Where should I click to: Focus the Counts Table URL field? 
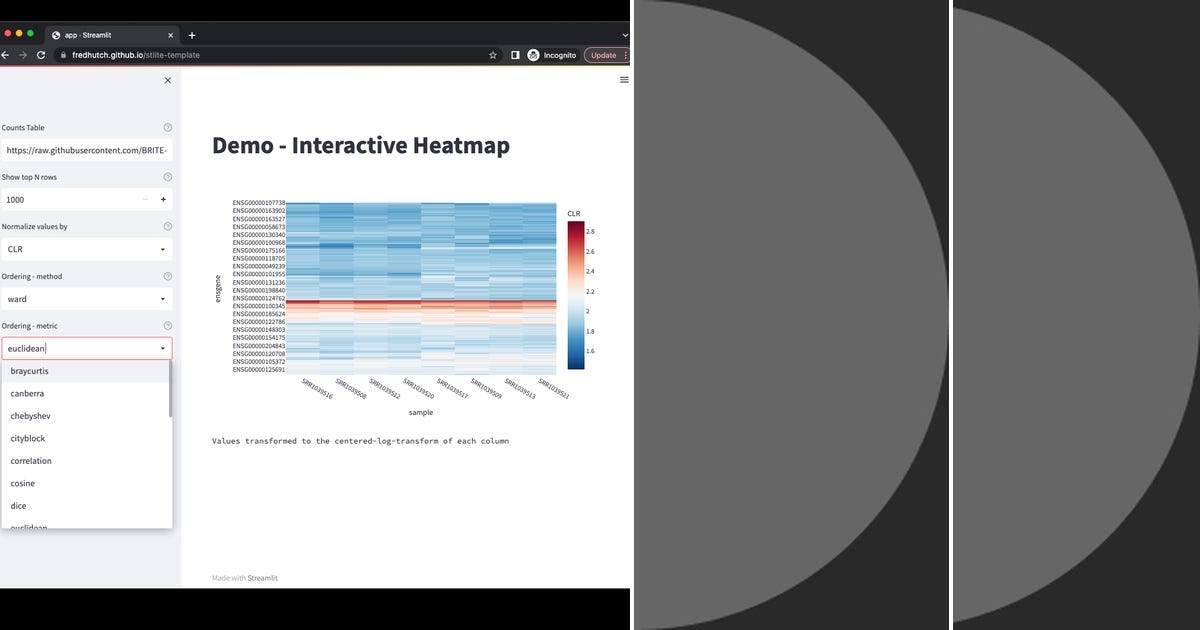[x=87, y=150]
